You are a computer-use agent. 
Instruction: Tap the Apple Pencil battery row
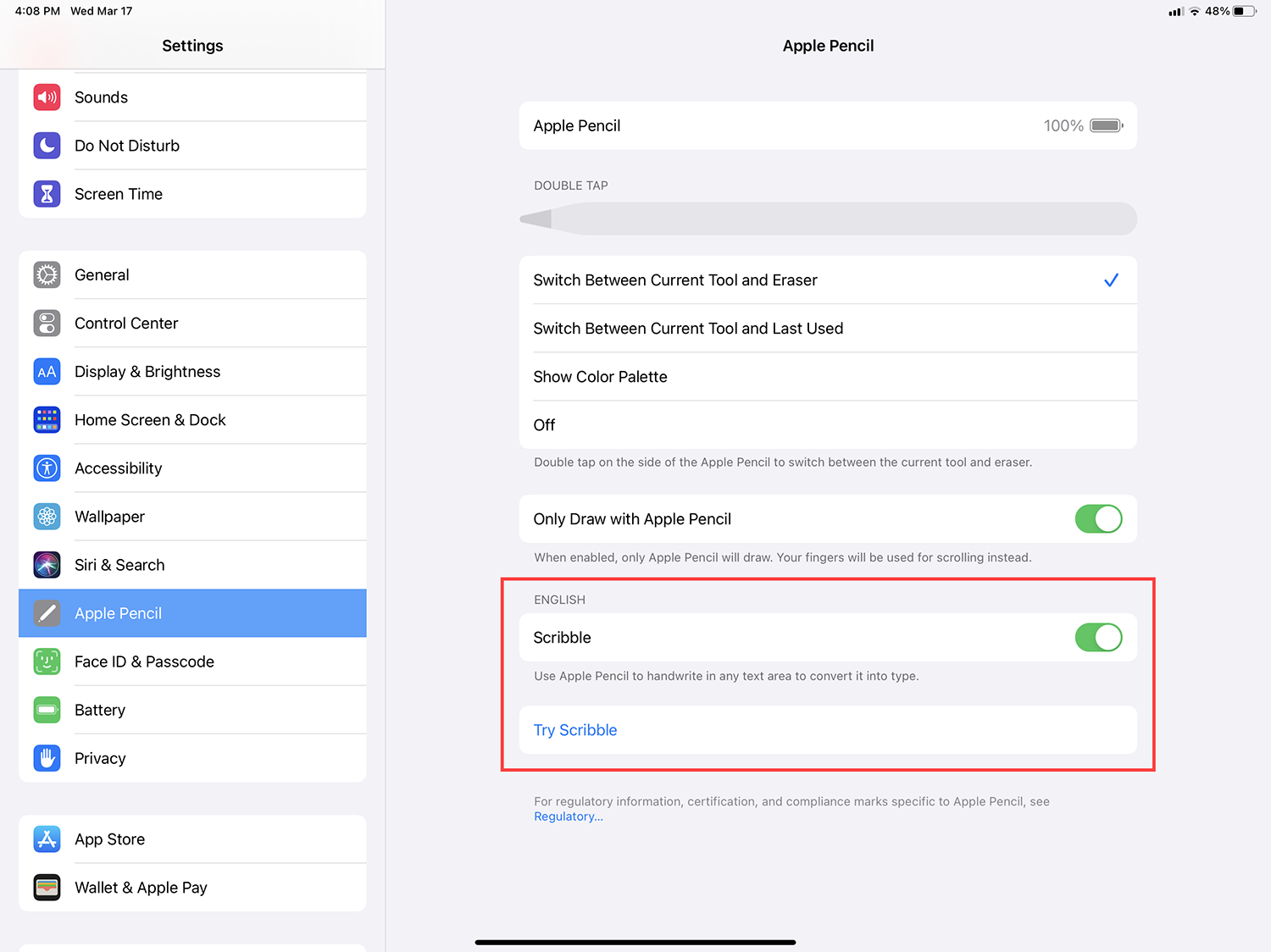point(827,126)
